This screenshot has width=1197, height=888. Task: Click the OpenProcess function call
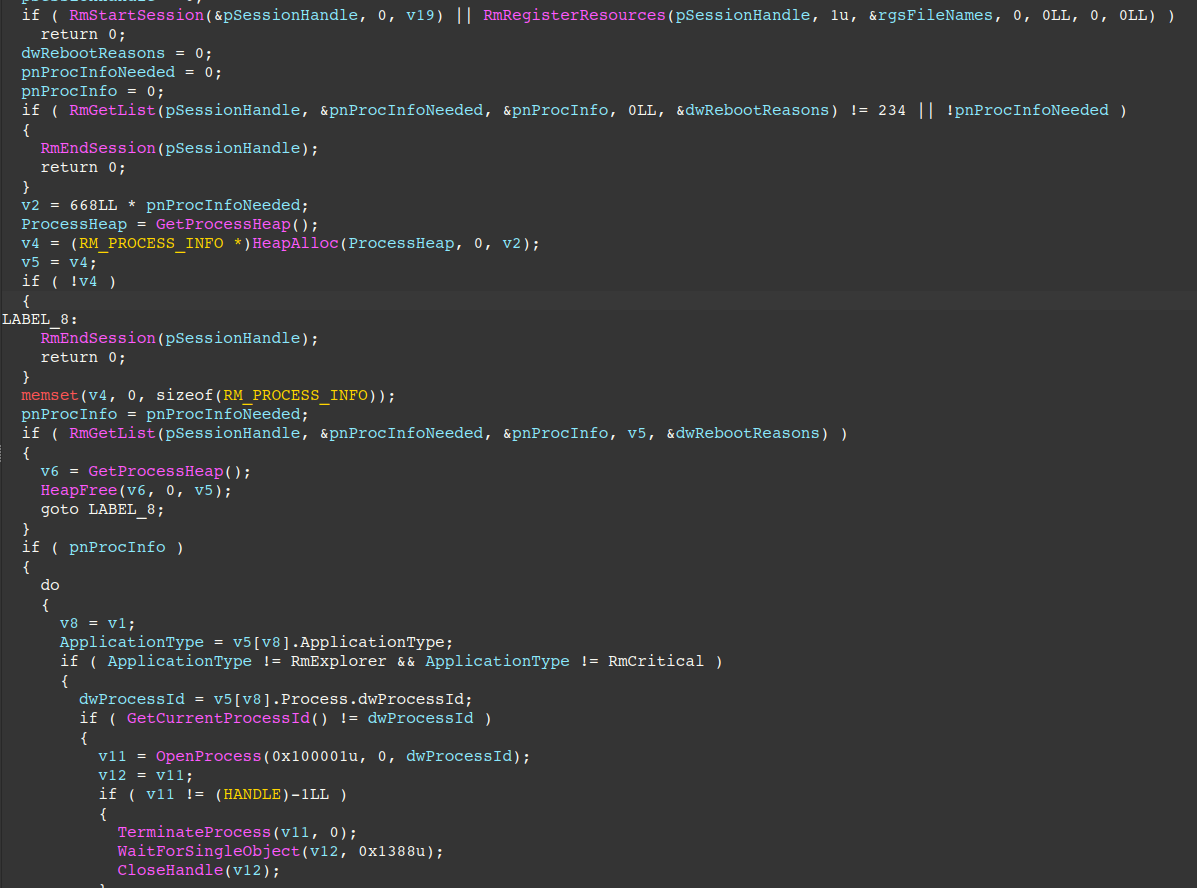pyautogui.click(x=208, y=757)
